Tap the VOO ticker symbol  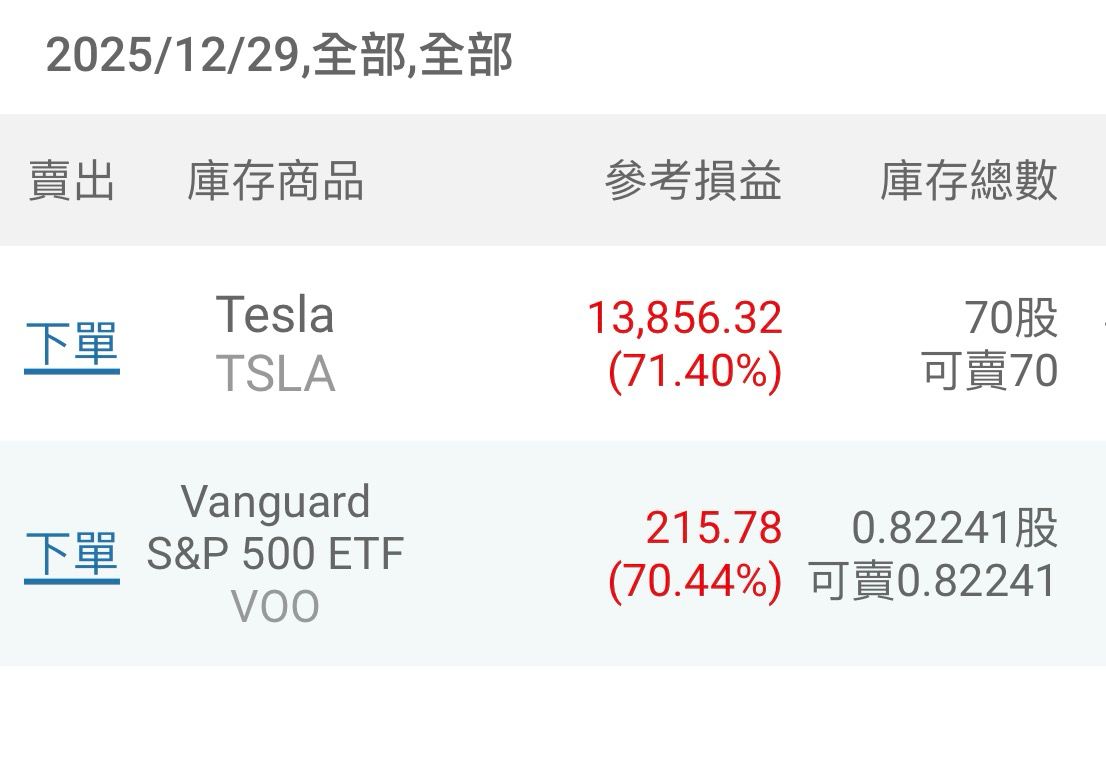[x=275, y=607]
